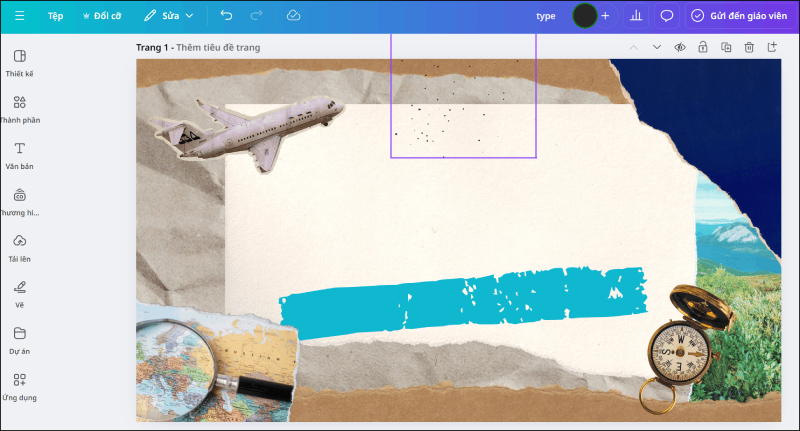The image size is (800, 431).
Task: Open the Thành phần elements panel
Action: click(x=19, y=108)
